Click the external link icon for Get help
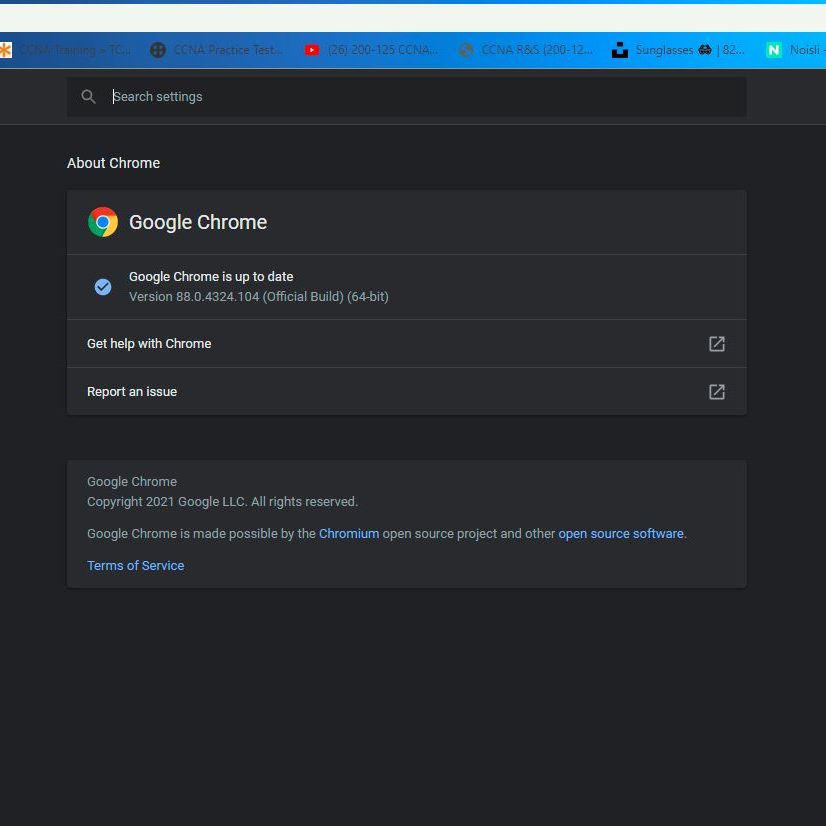Viewport: 826px width, 826px height. pyautogui.click(x=716, y=343)
